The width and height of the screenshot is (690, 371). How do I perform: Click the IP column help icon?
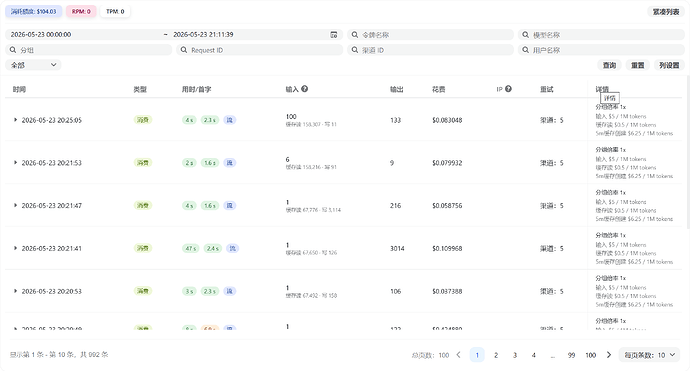pos(508,89)
